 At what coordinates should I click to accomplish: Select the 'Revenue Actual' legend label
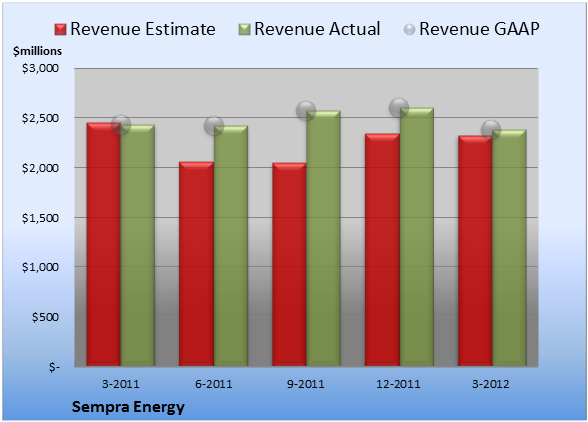[x=317, y=29]
